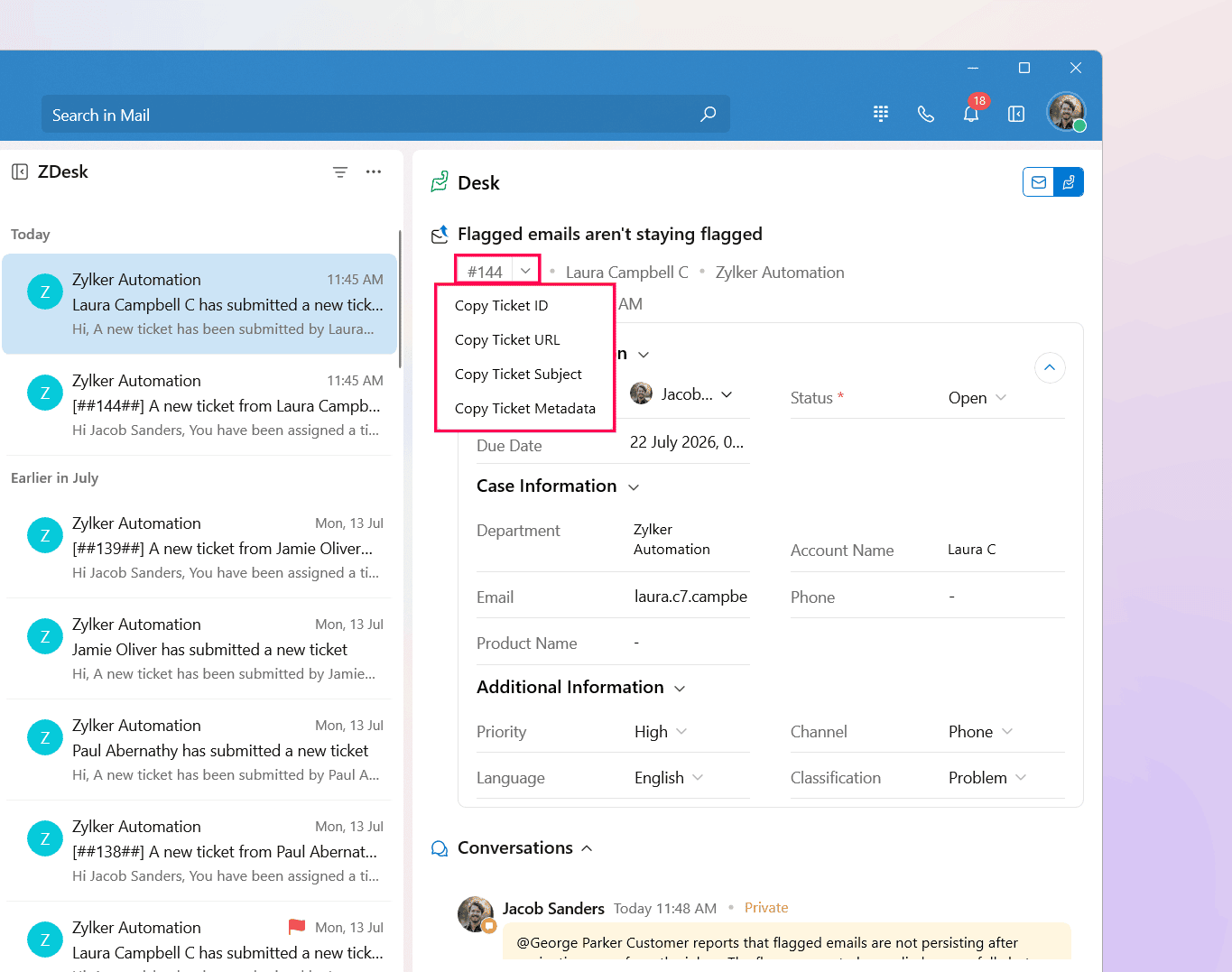Choose Copy Ticket Subject option
Image resolution: width=1232 pixels, height=972 pixels.
[x=524, y=374]
